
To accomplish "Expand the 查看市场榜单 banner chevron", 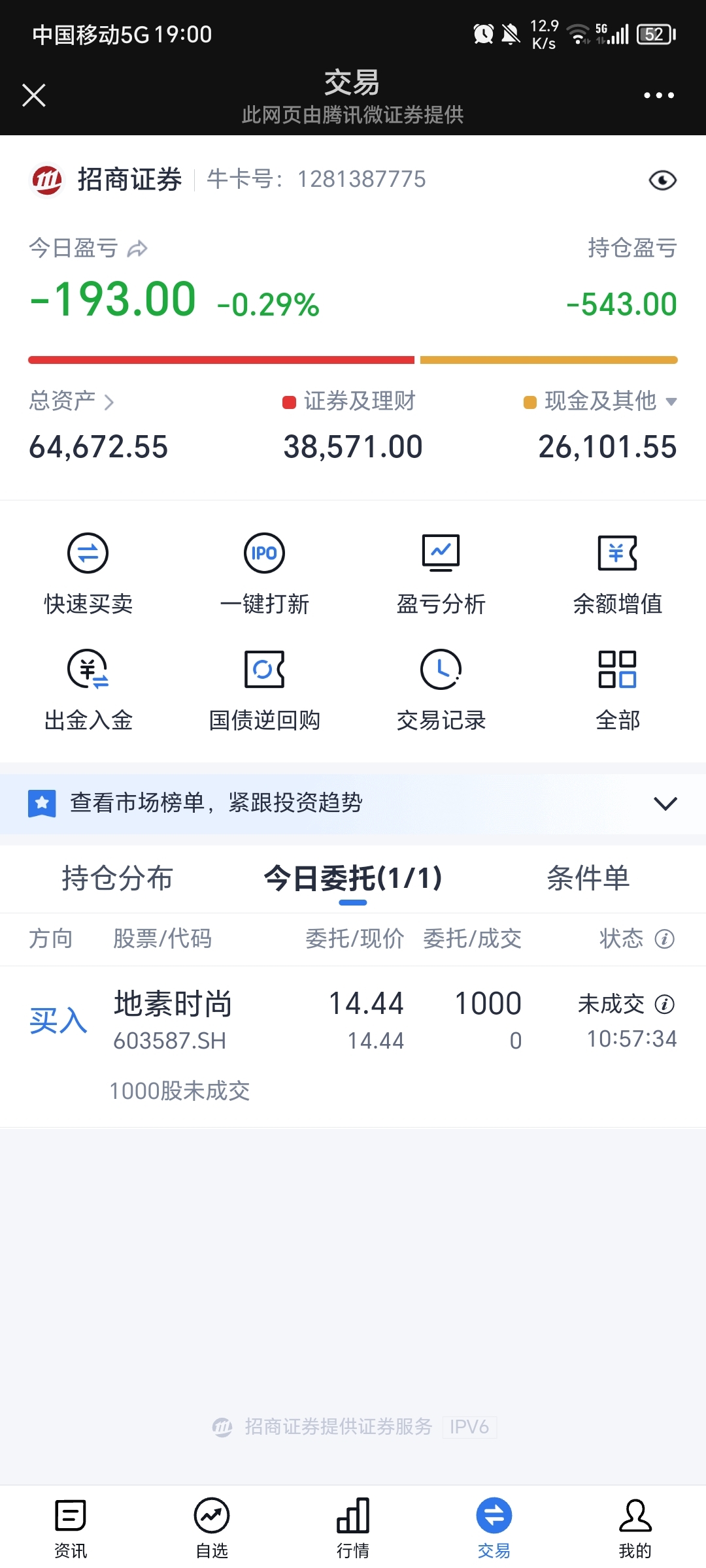I will pos(665,803).
